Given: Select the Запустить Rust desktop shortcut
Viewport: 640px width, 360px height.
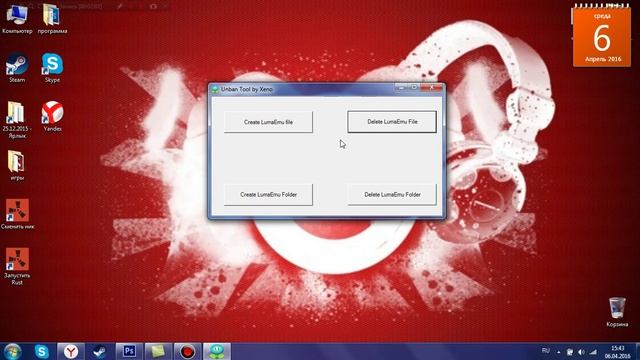Looking at the screenshot, I should click(17, 266).
